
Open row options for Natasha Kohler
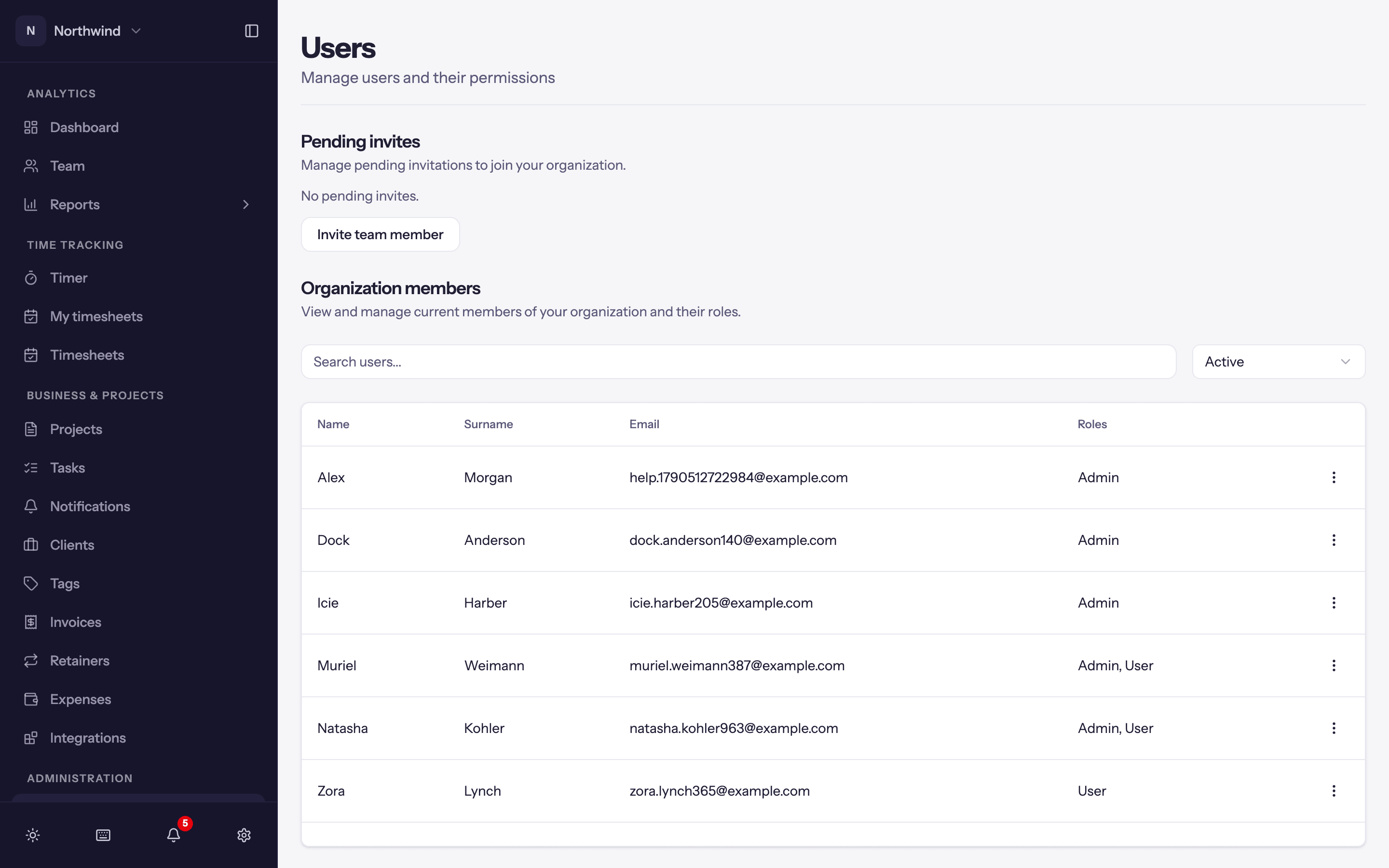(1334, 728)
